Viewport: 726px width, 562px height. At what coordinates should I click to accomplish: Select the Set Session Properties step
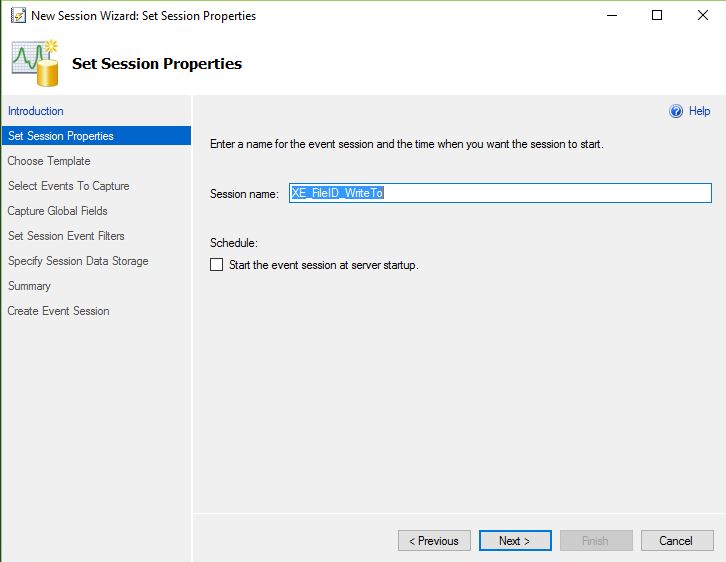(x=61, y=136)
